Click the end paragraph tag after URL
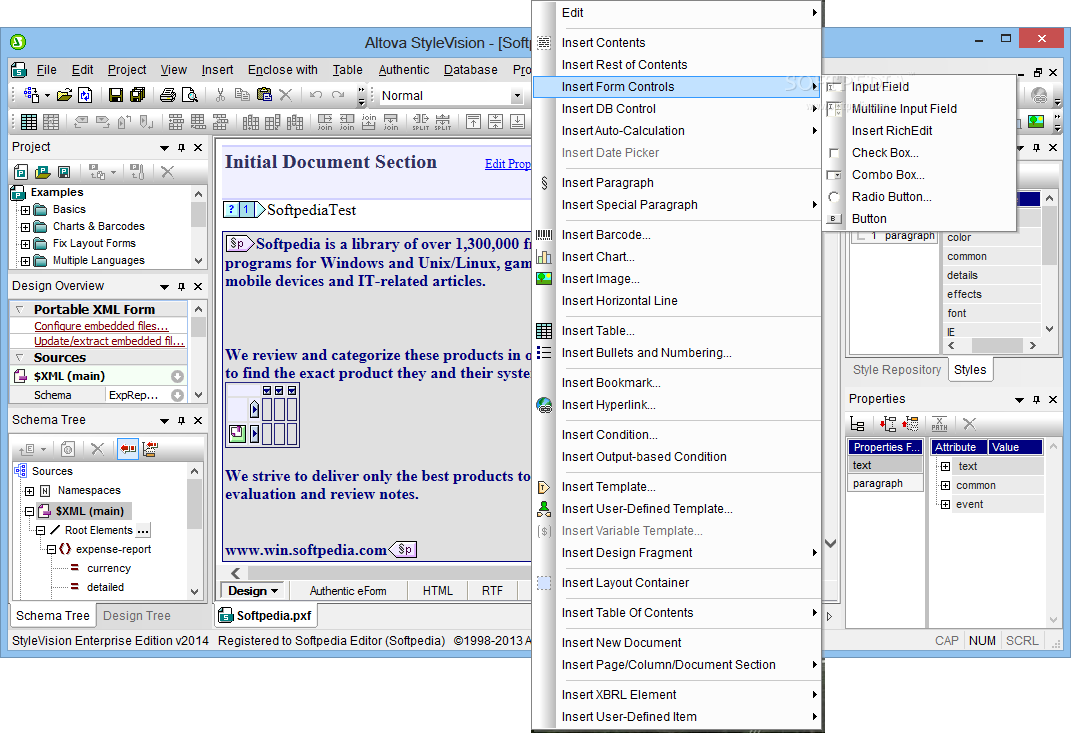Viewport: 1071px width, 733px height. tap(403, 549)
